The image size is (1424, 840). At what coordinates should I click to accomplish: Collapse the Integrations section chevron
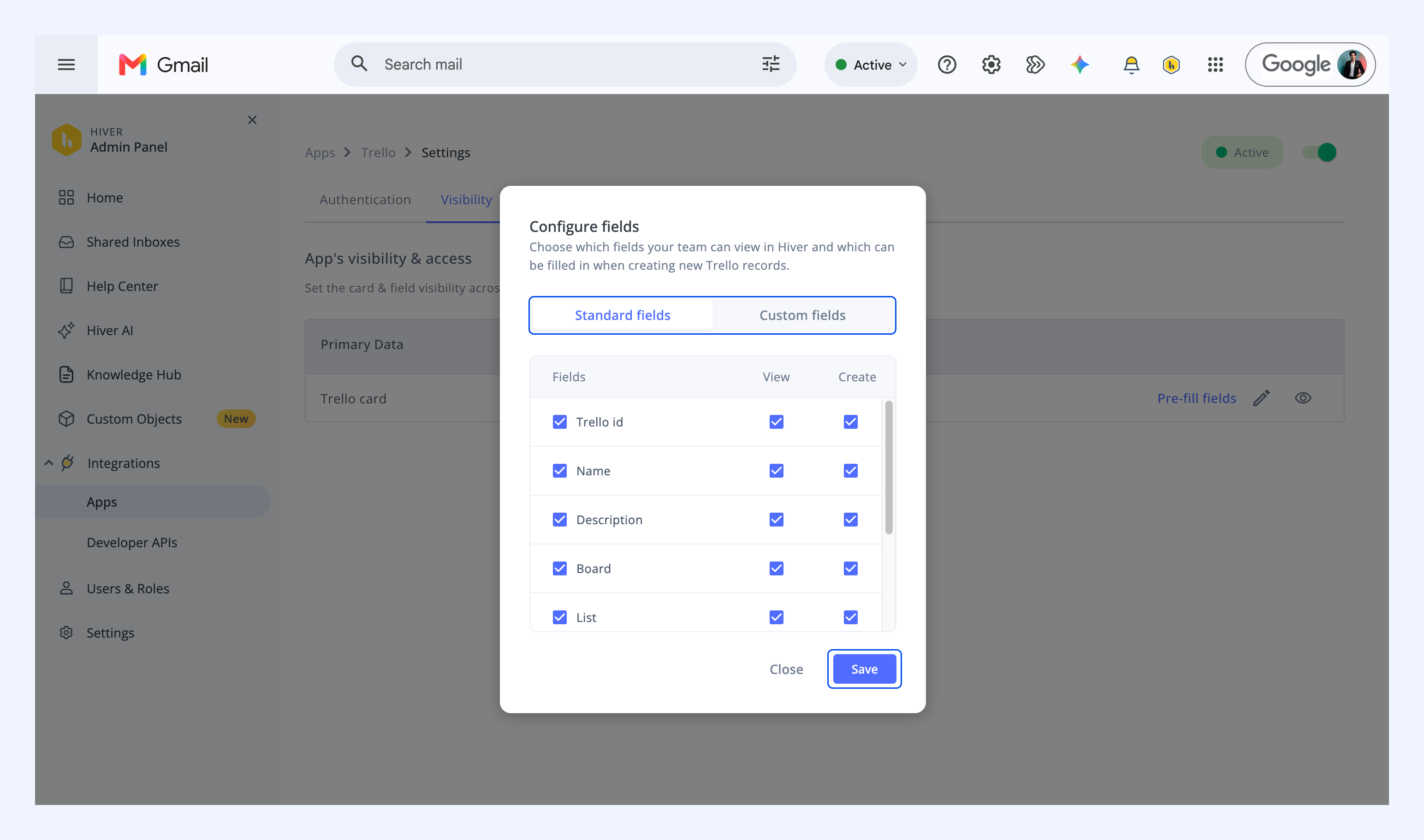click(49, 463)
